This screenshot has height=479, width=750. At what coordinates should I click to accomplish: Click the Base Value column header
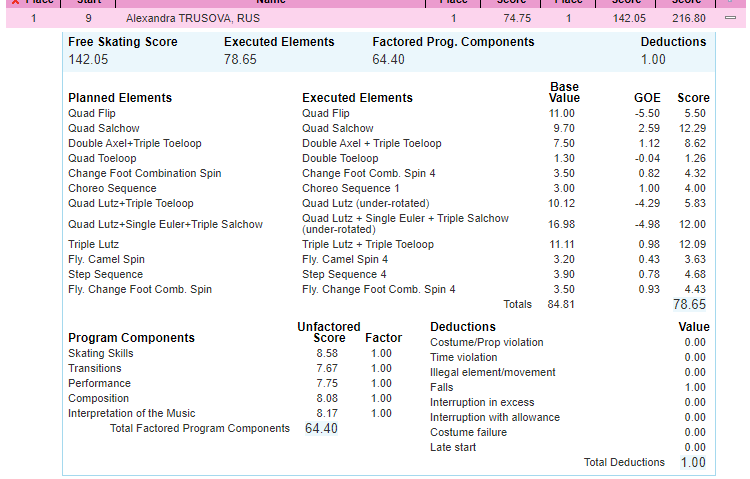564,93
